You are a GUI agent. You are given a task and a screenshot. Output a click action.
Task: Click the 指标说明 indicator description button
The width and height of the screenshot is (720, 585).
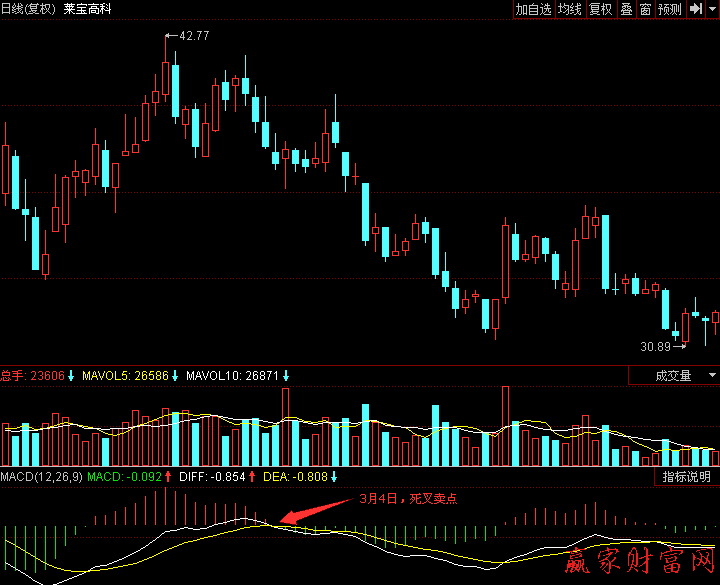pos(687,477)
